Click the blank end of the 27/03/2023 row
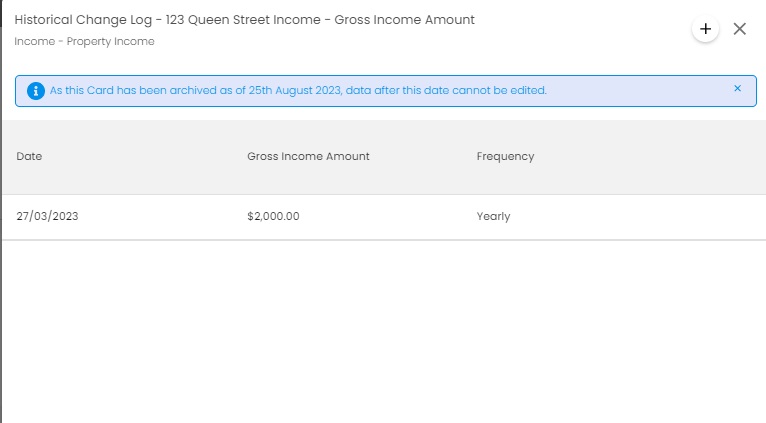 [635, 217]
